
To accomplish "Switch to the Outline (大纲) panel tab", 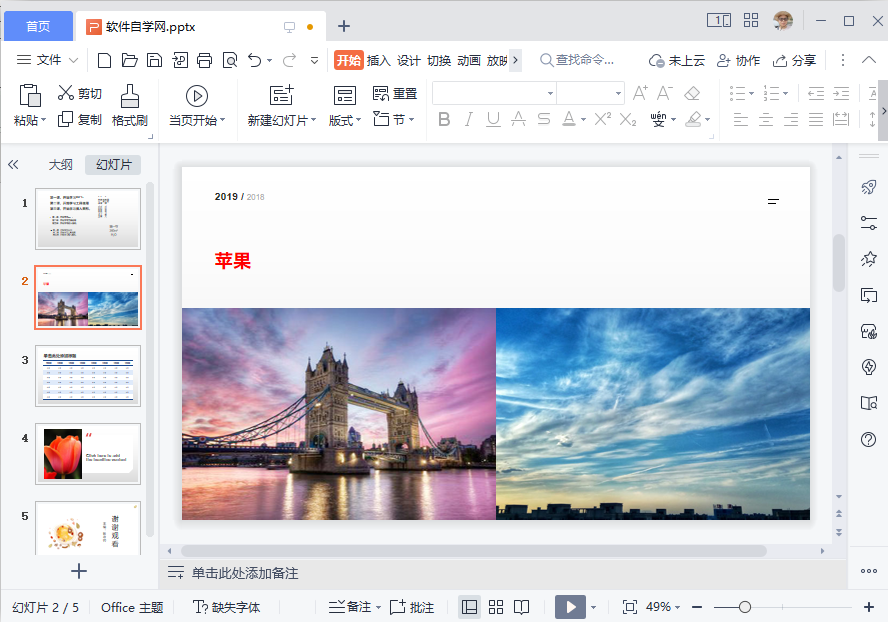I will pos(61,165).
